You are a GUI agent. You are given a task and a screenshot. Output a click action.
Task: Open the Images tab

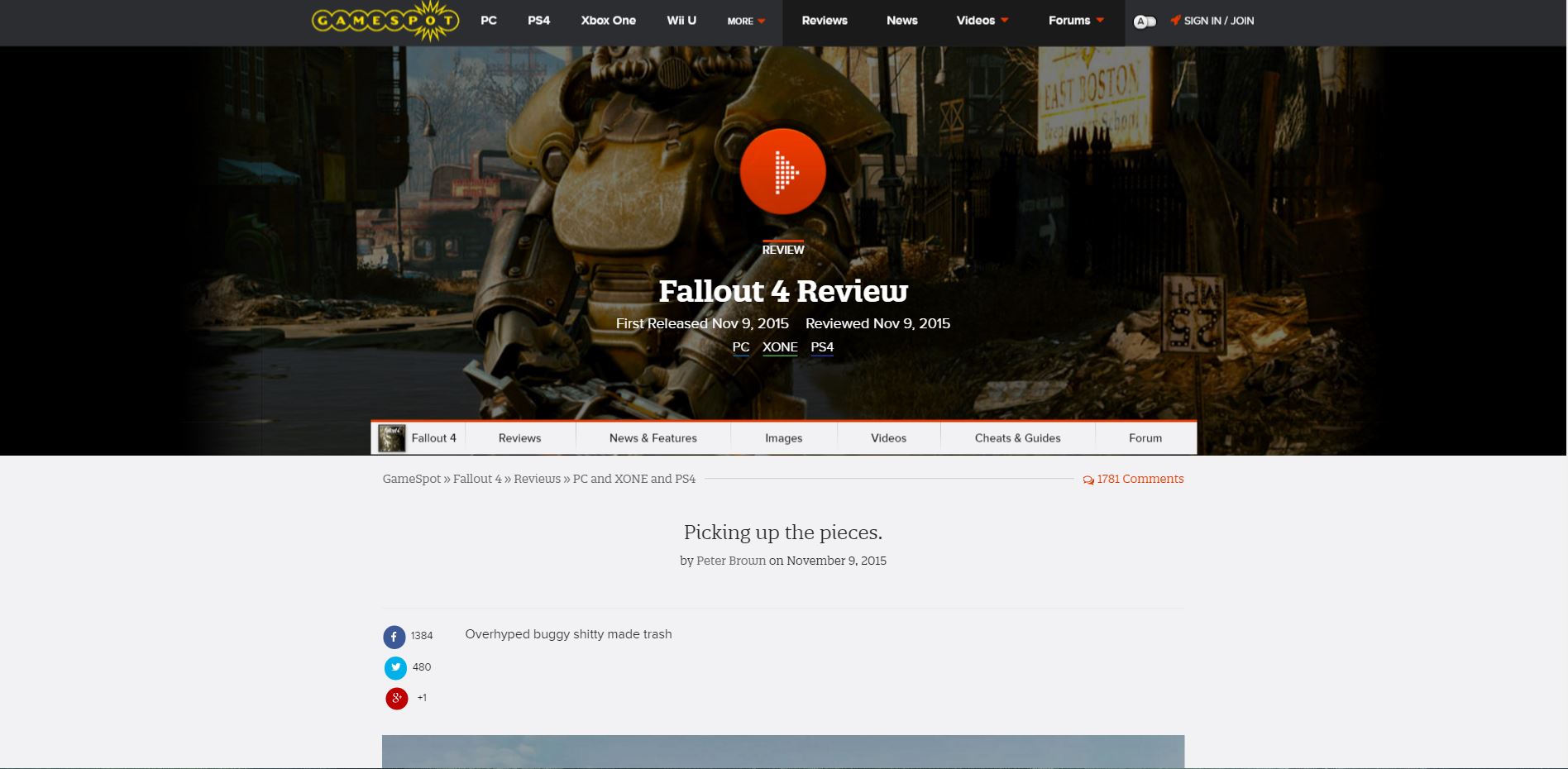pyautogui.click(x=783, y=438)
